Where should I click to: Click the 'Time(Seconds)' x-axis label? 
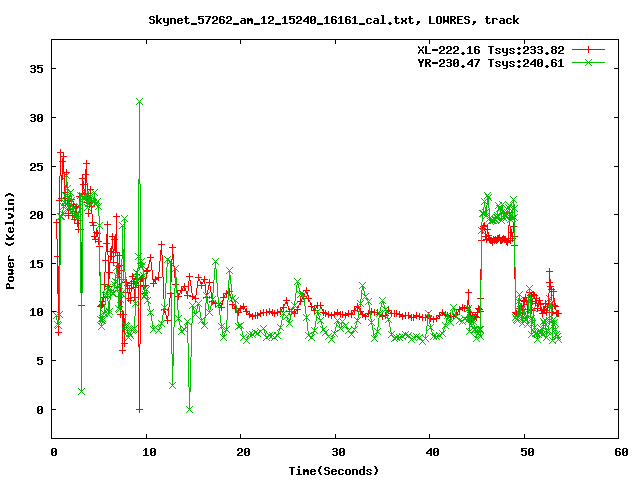pos(334,471)
